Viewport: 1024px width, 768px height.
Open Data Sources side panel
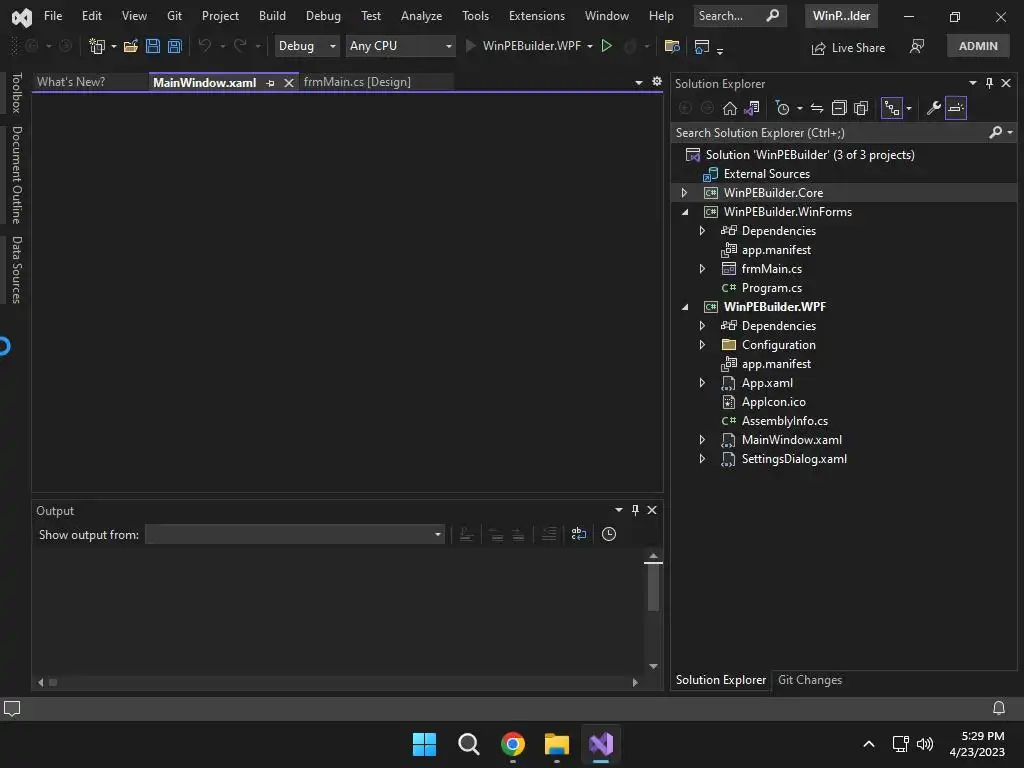(17, 270)
